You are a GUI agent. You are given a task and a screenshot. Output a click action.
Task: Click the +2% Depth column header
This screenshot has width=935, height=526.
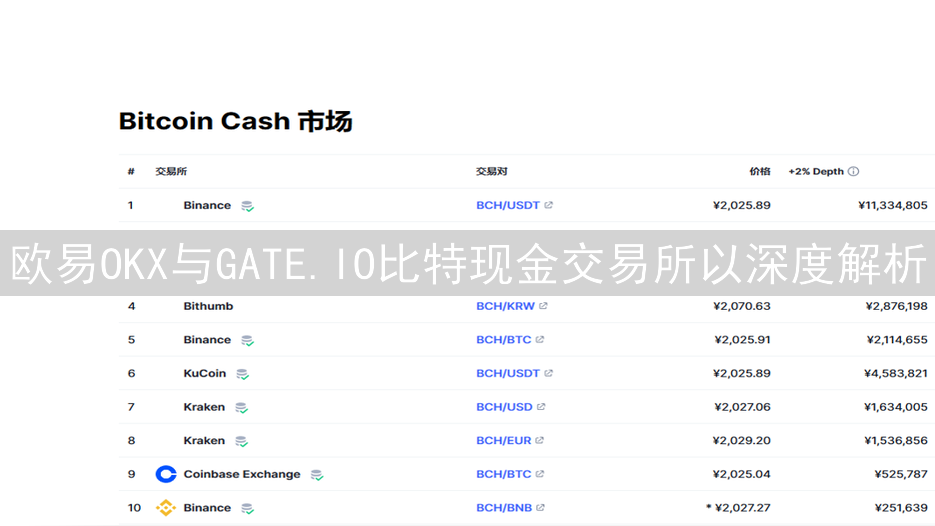[816, 172]
